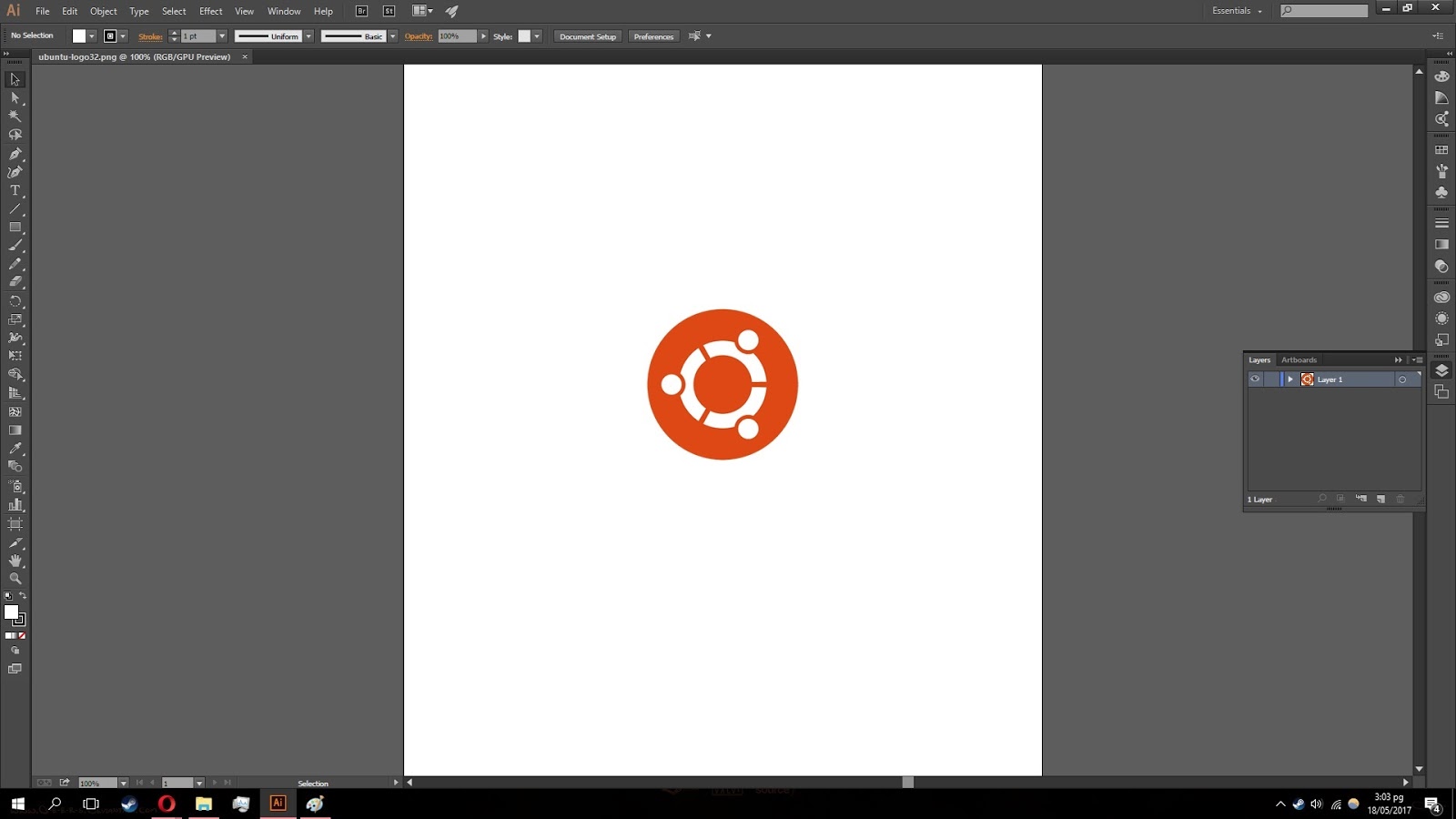
Task: Click the Gradient fill mode swatch
Action: click(15, 636)
